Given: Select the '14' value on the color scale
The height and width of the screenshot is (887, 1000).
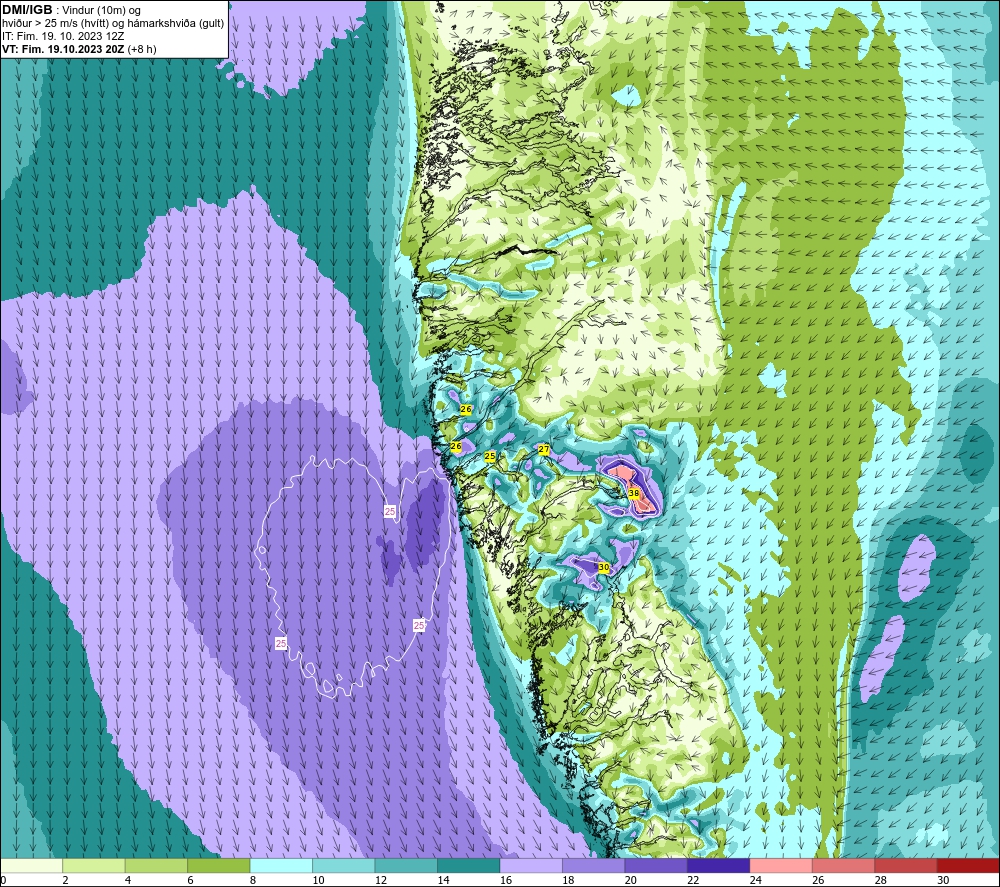Looking at the screenshot, I should pos(443,880).
